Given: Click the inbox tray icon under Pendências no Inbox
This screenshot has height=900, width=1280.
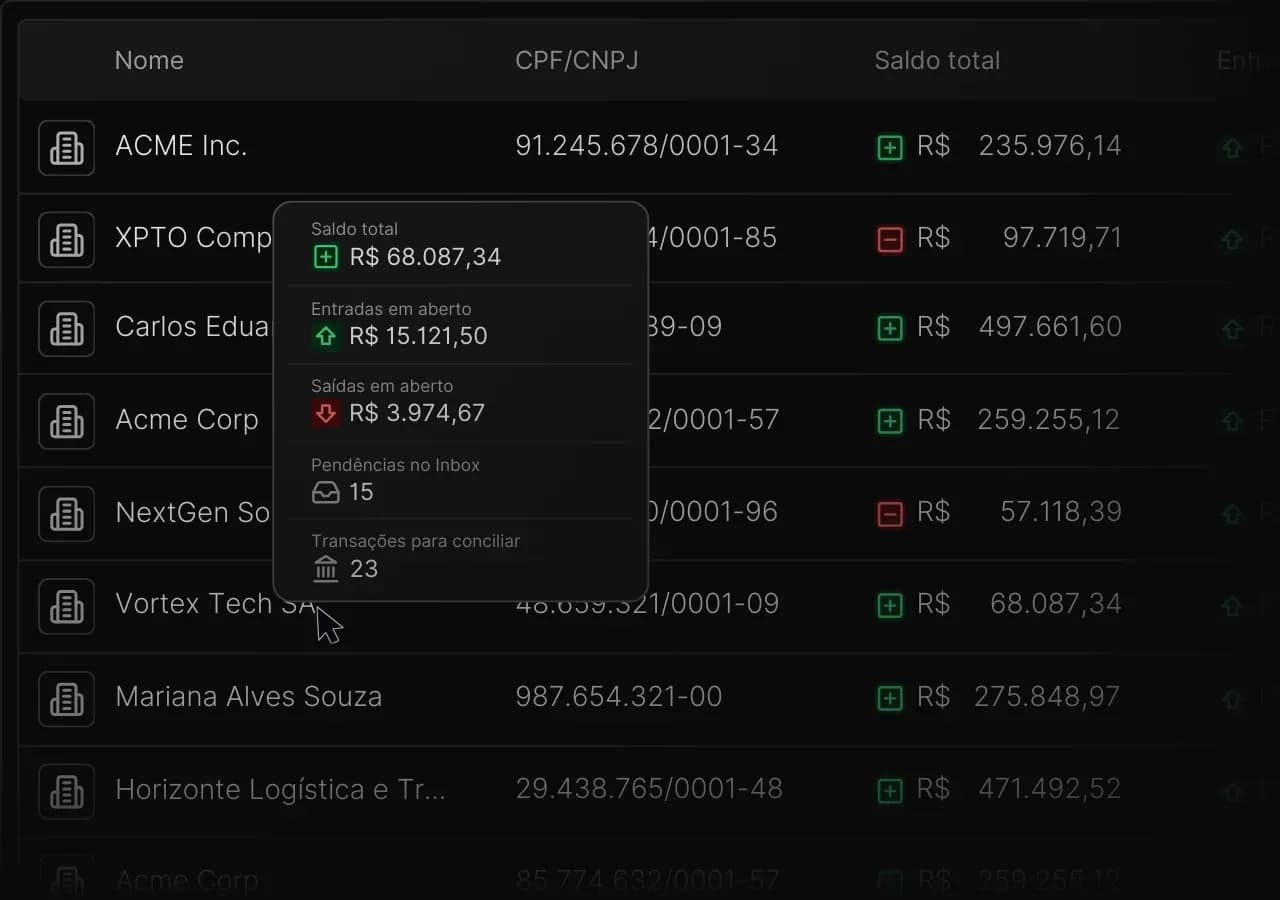Looking at the screenshot, I should point(326,492).
